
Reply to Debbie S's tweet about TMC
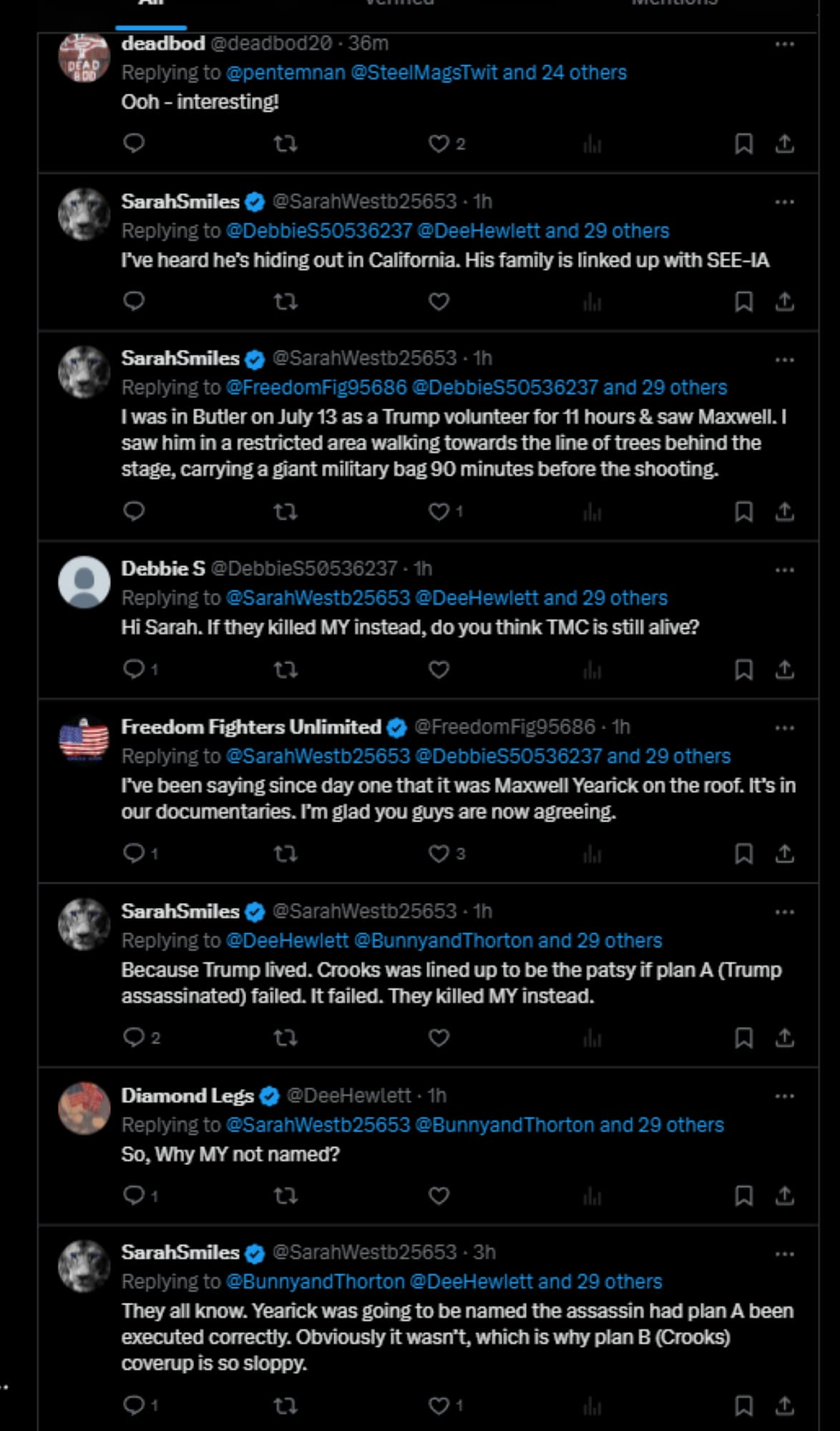tap(134, 669)
